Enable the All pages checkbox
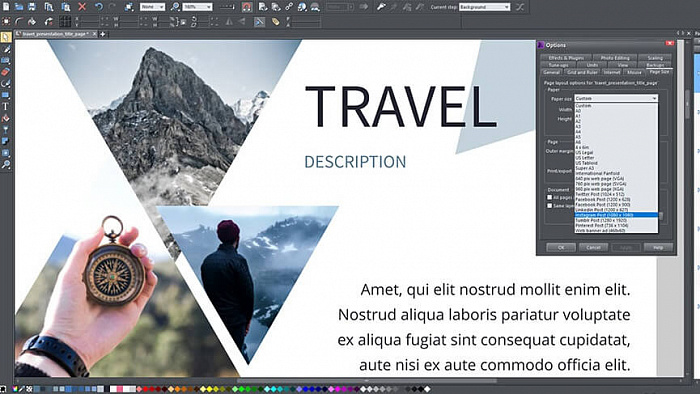The image size is (700, 394). [550, 197]
